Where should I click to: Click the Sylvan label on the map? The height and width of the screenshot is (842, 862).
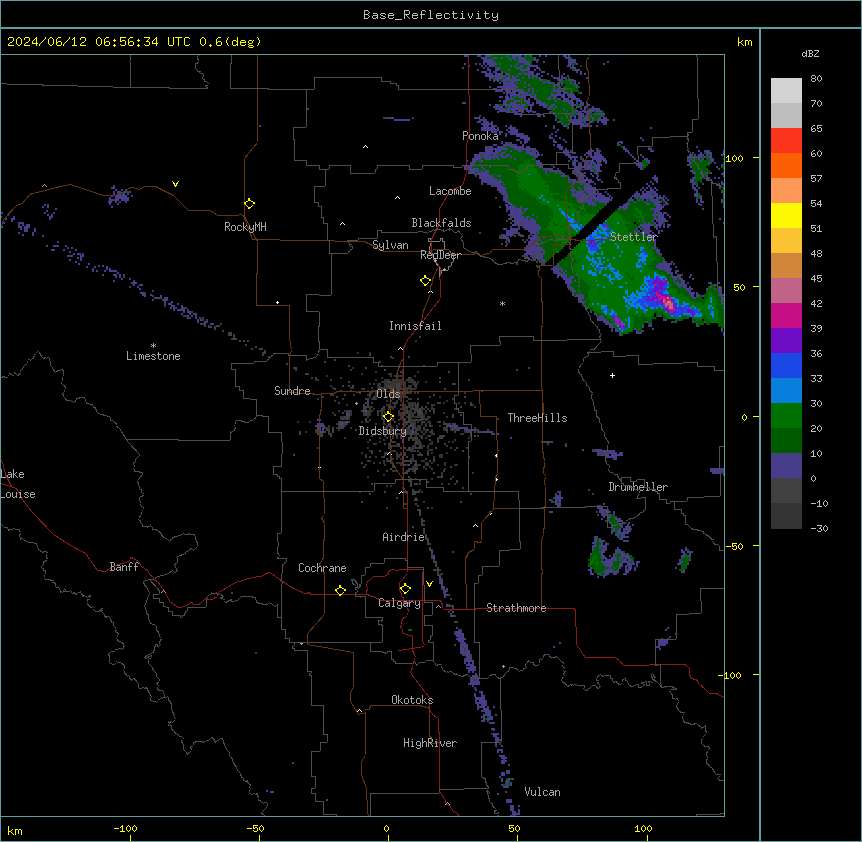tap(390, 245)
